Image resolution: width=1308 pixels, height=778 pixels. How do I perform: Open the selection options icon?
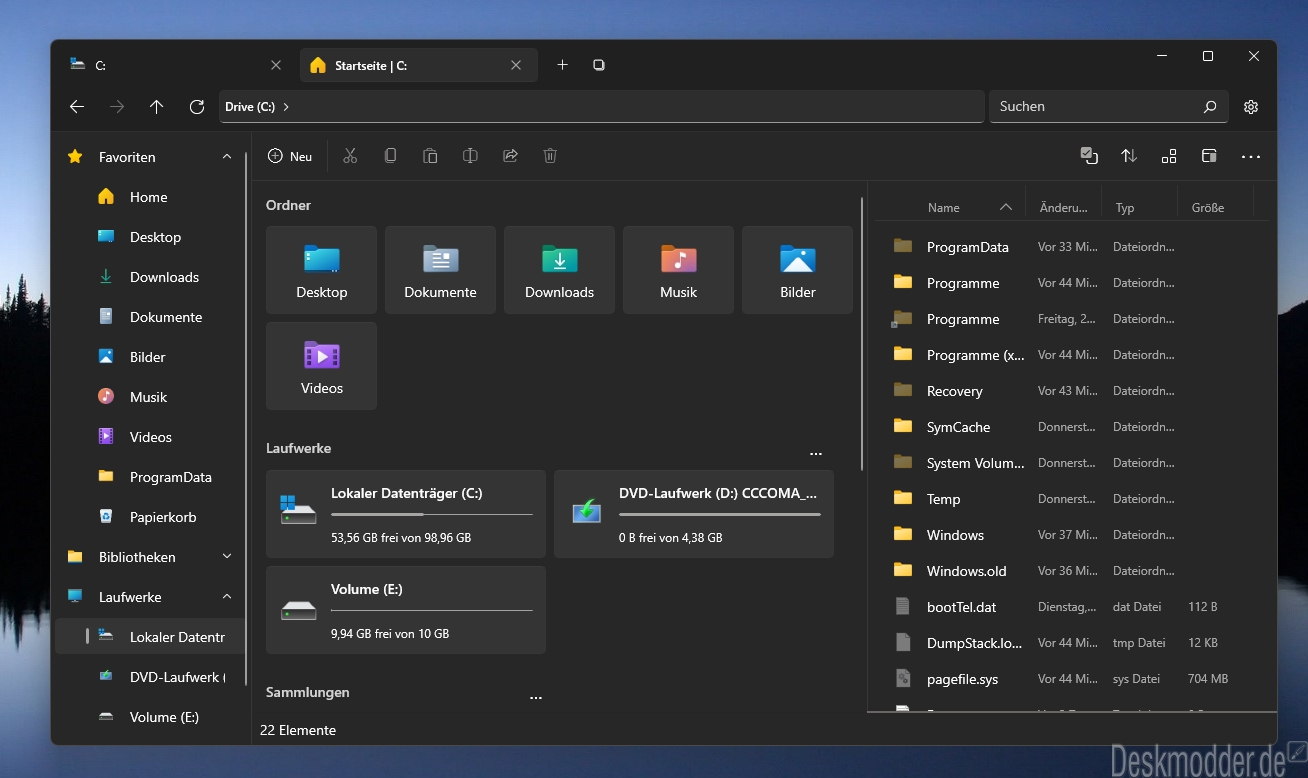(x=1089, y=156)
